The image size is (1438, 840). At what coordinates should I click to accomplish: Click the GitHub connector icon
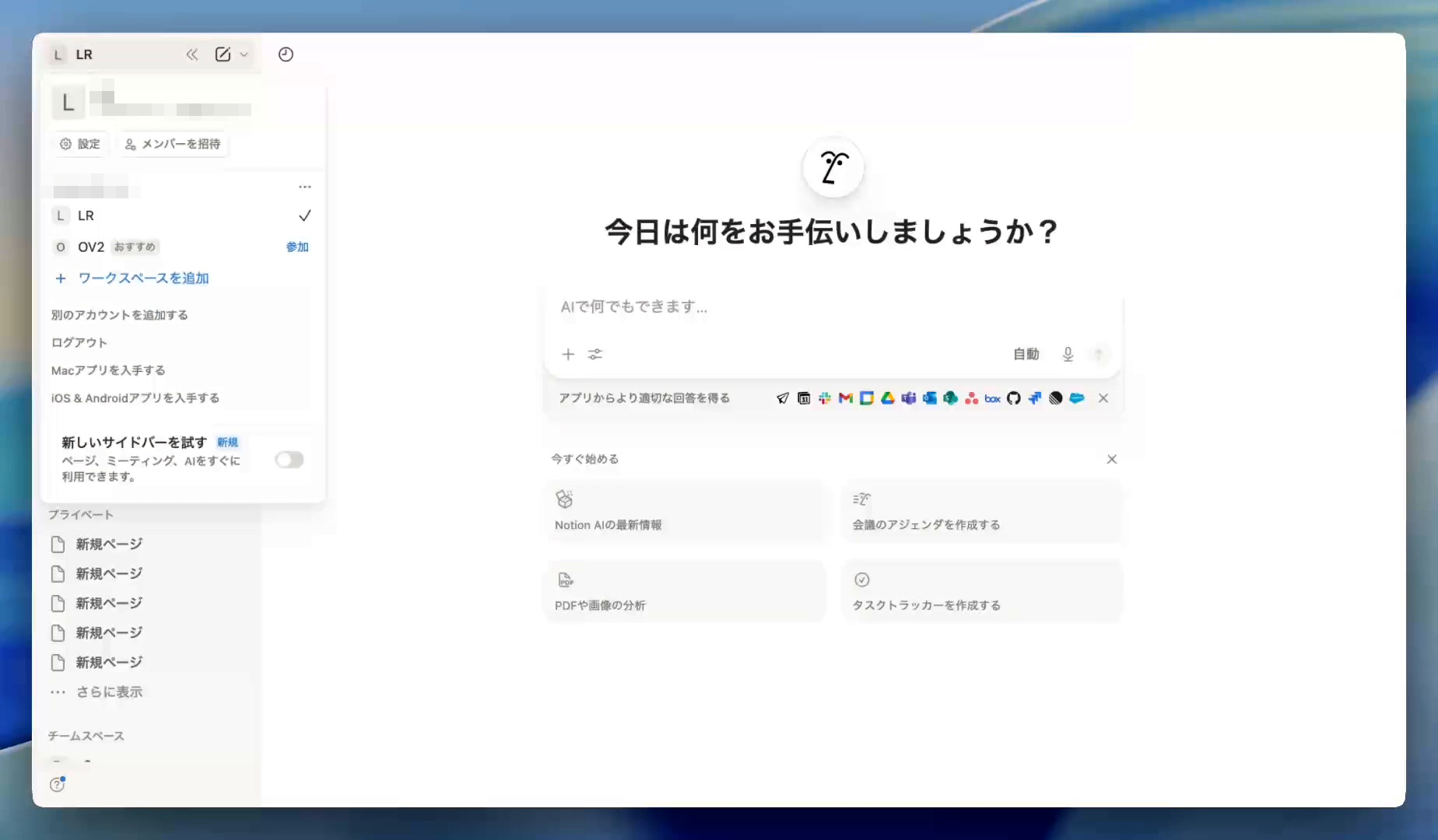tap(1014, 398)
